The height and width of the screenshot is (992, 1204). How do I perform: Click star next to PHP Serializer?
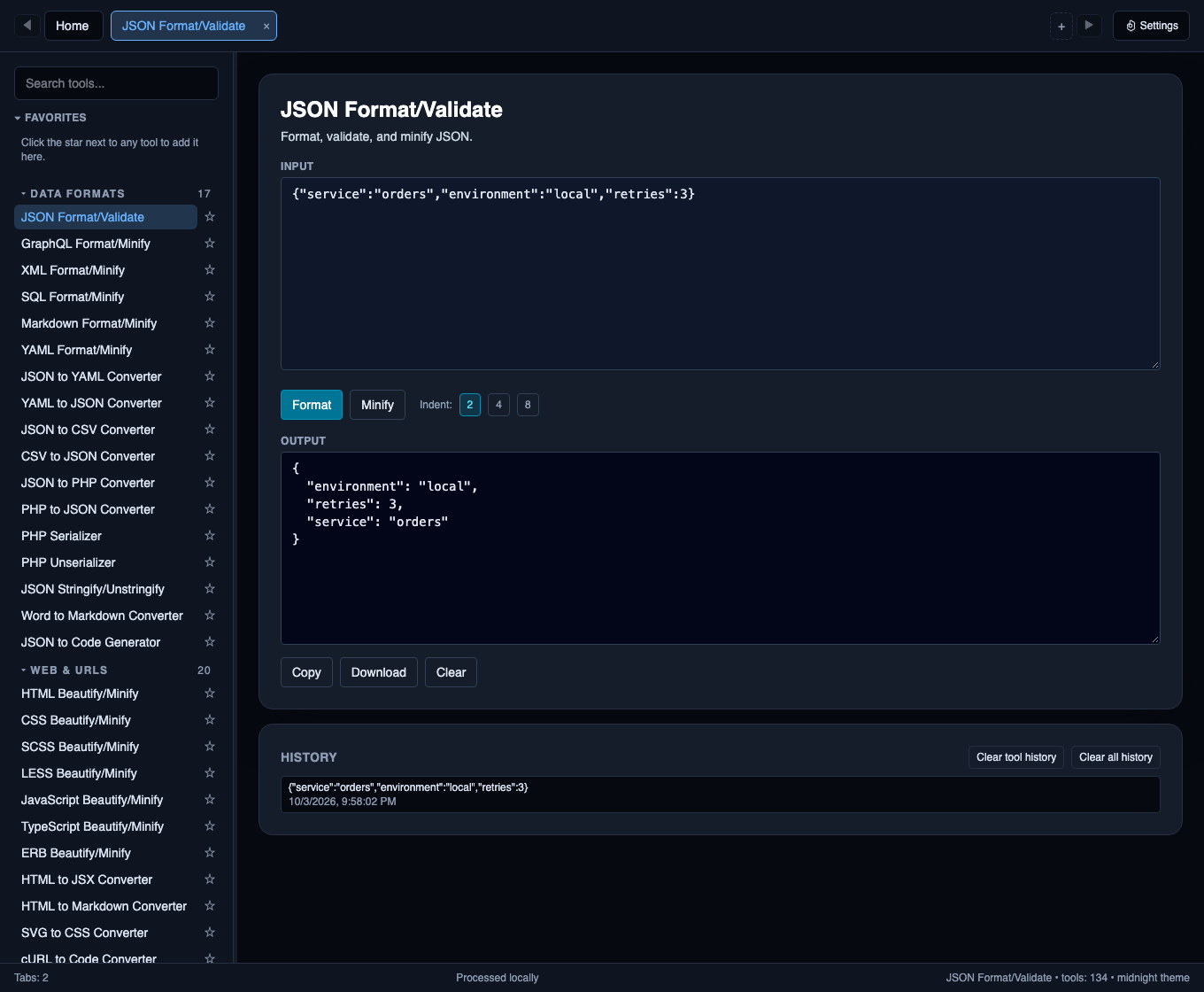(210, 536)
